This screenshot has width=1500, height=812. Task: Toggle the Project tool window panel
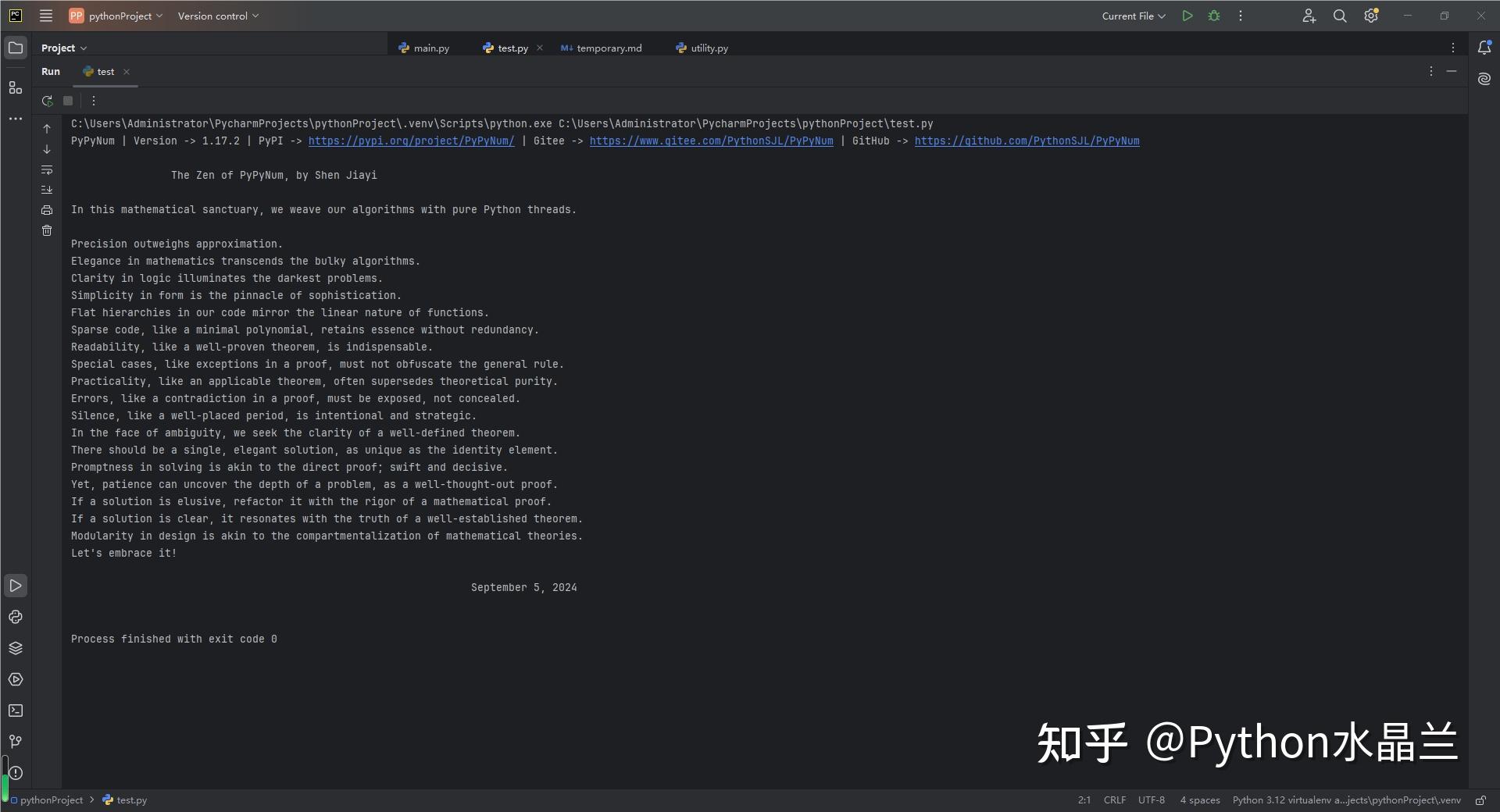16,47
